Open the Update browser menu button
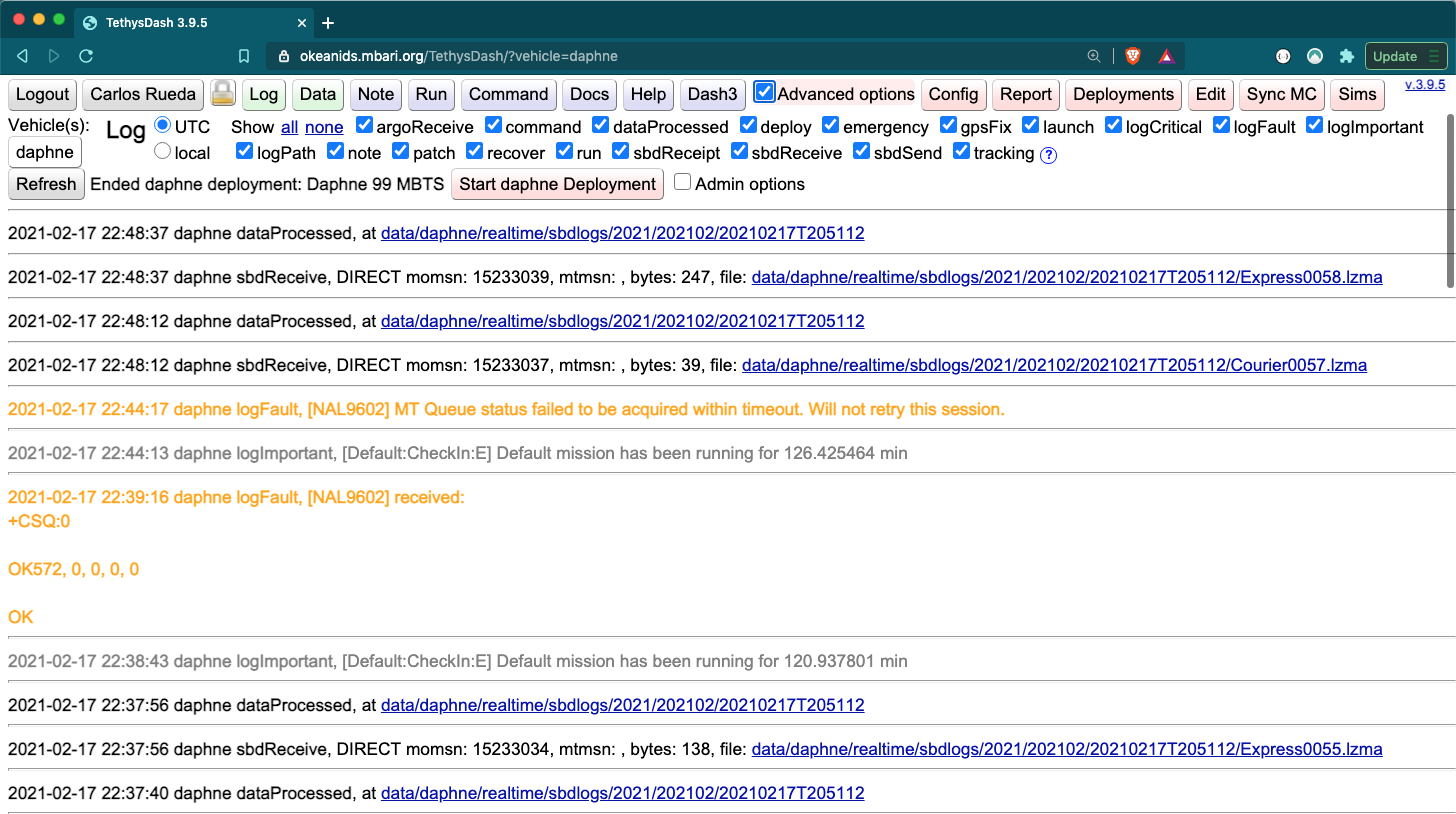Viewport: 1456px width, 814px height. pos(1406,56)
